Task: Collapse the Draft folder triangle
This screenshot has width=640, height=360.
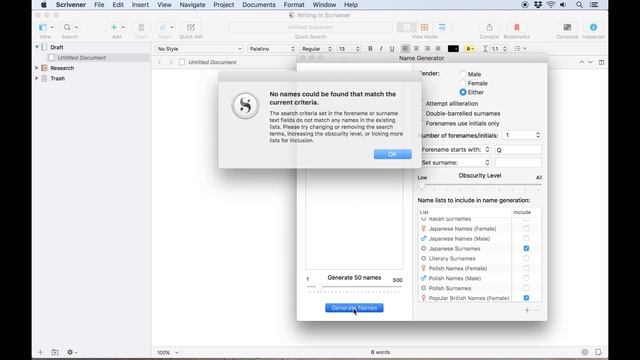Action: coord(37,47)
